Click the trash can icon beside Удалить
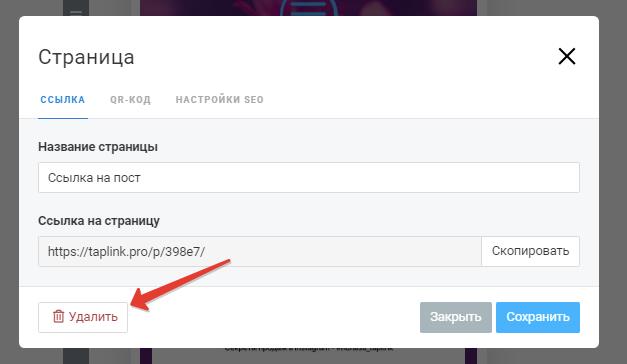Image resolution: width=627 pixels, height=364 pixels. point(58,316)
